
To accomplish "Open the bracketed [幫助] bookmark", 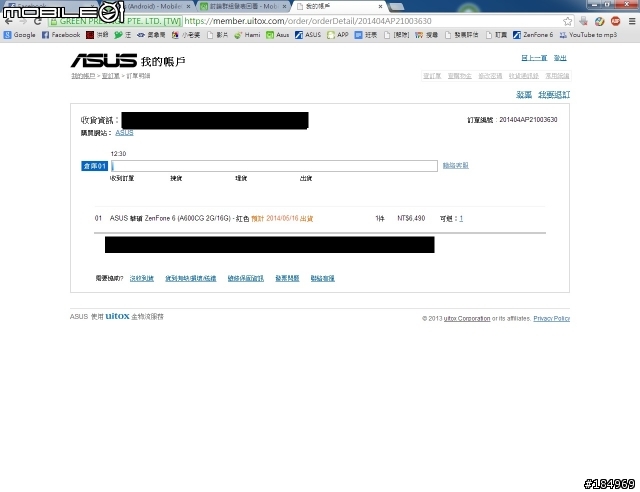I will pyautogui.click(x=397, y=35).
